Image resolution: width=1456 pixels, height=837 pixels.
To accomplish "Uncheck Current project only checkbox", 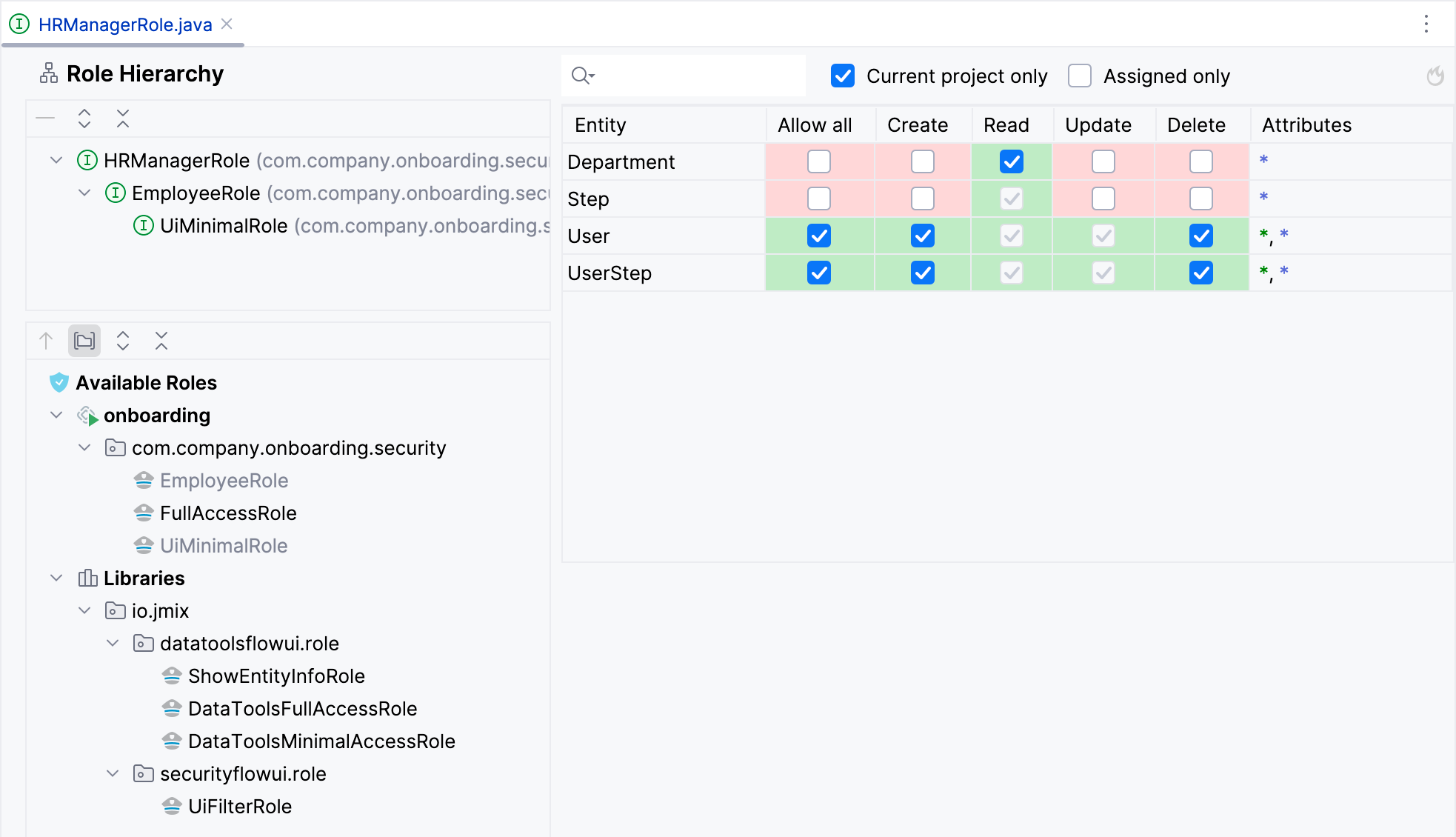I will point(843,76).
